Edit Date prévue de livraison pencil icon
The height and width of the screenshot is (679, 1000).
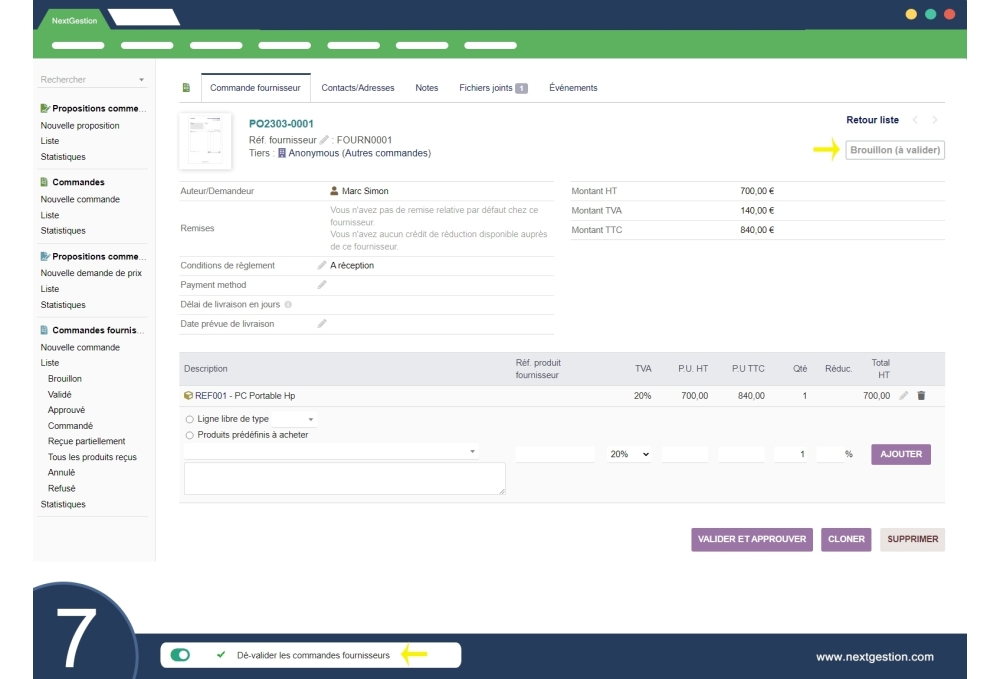tap(322, 324)
